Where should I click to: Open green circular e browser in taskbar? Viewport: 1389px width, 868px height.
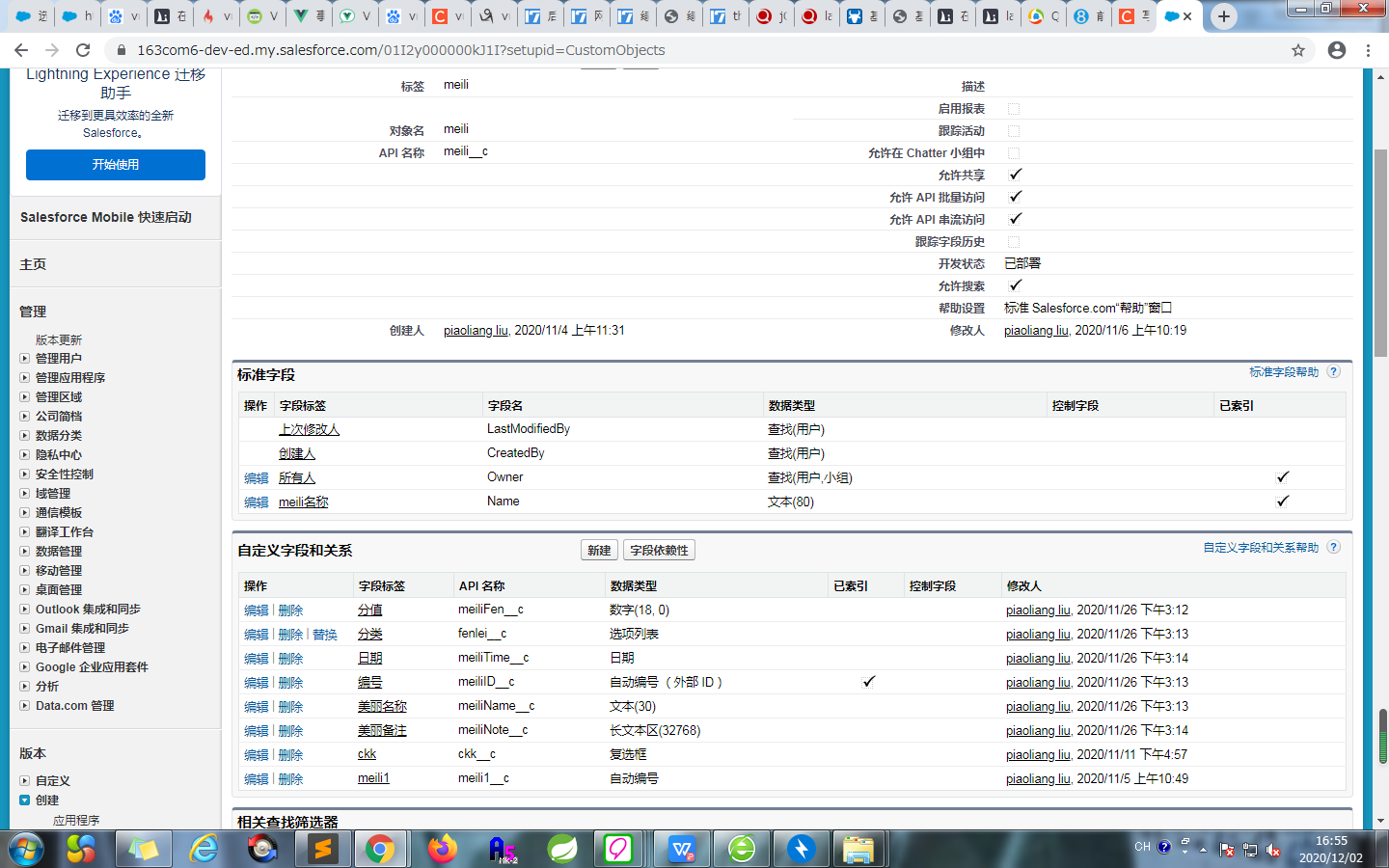pyautogui.click(x=742, y=850)
